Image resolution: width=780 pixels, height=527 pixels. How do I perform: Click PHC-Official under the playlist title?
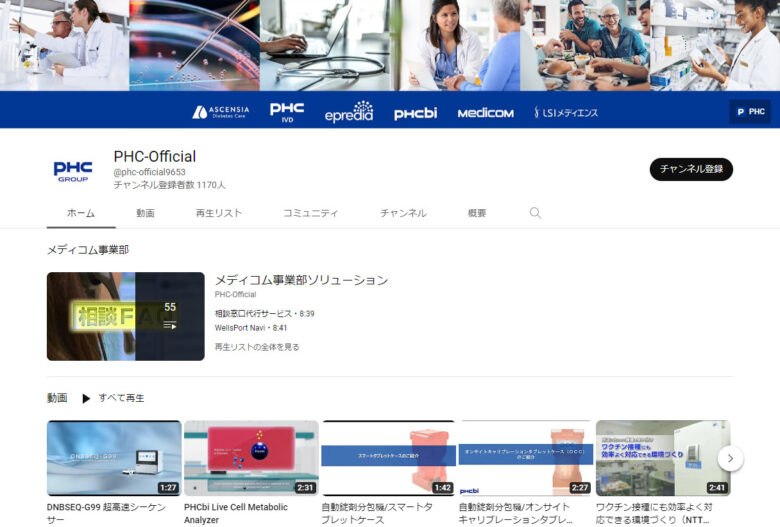[x=235, y=295]
